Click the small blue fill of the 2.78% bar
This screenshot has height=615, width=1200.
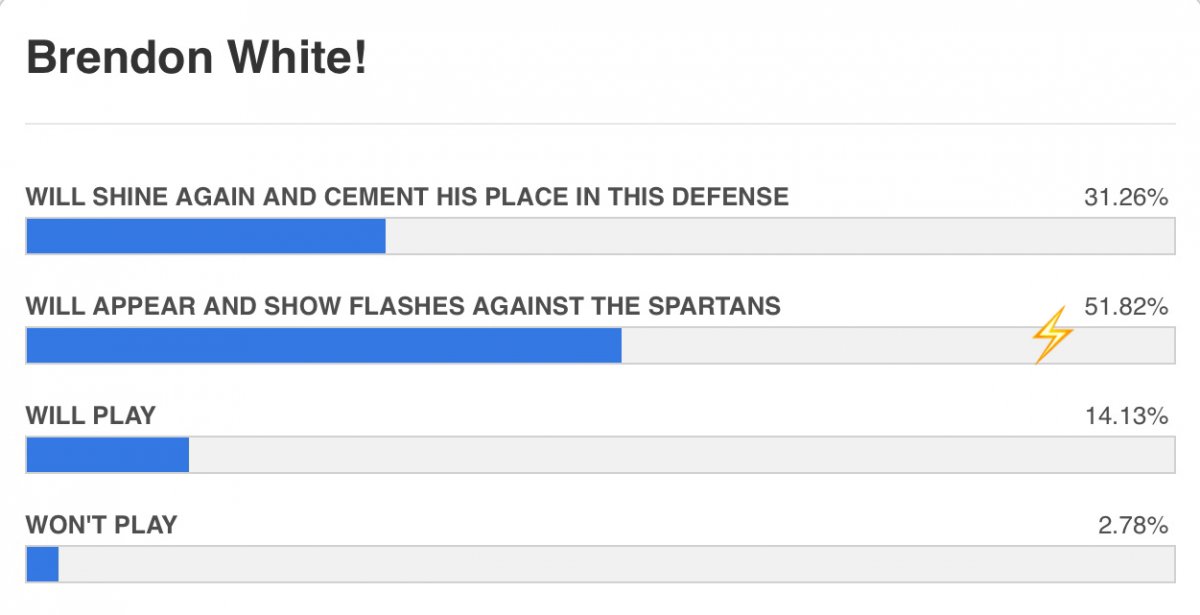tap(42, 564)
